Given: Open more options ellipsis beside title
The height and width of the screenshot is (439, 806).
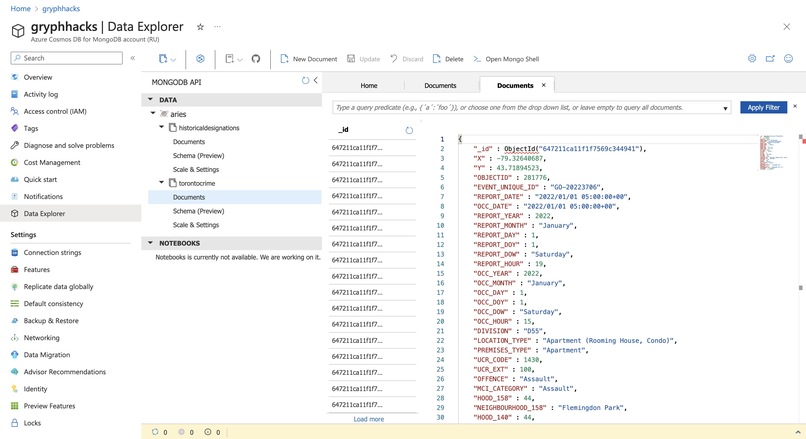Looking at the screenshot, I should (x=217, y=27).
